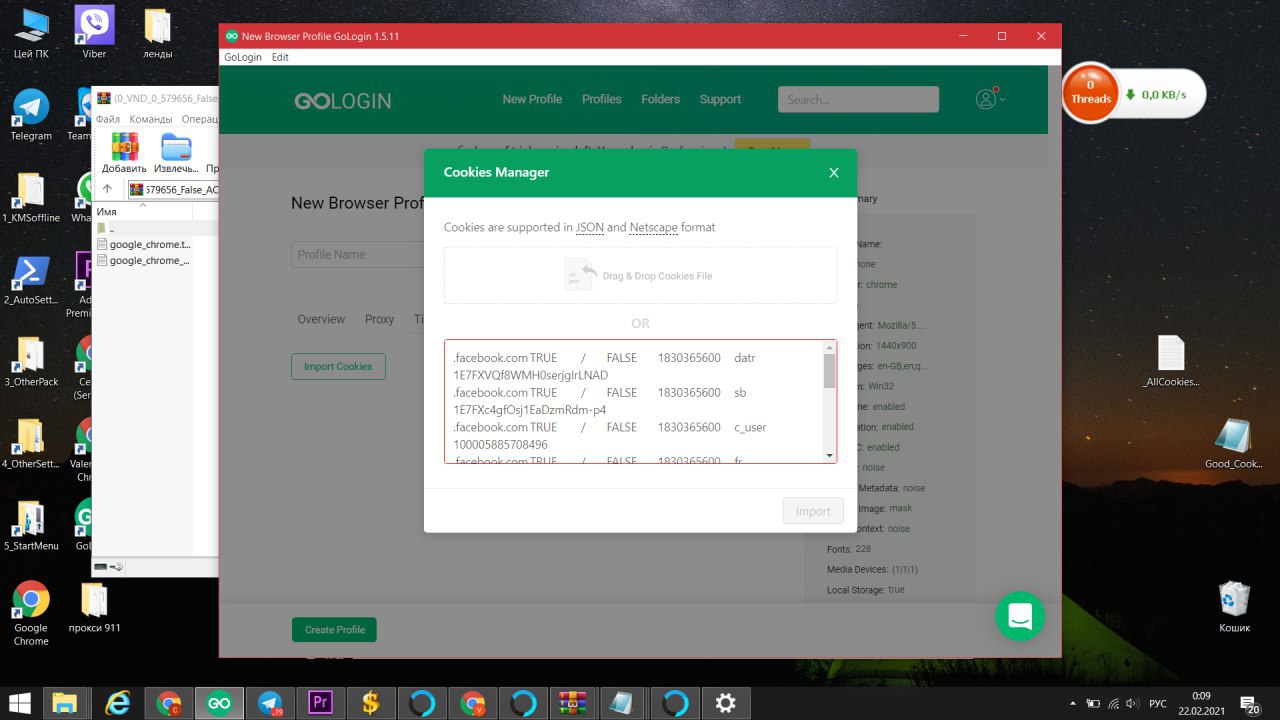Click the GoLogin search field

pos(858,99)
